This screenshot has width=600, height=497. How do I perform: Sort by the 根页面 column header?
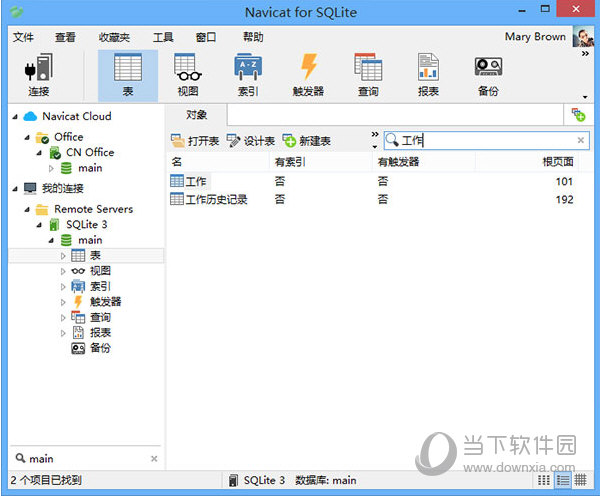coord(527,162)
